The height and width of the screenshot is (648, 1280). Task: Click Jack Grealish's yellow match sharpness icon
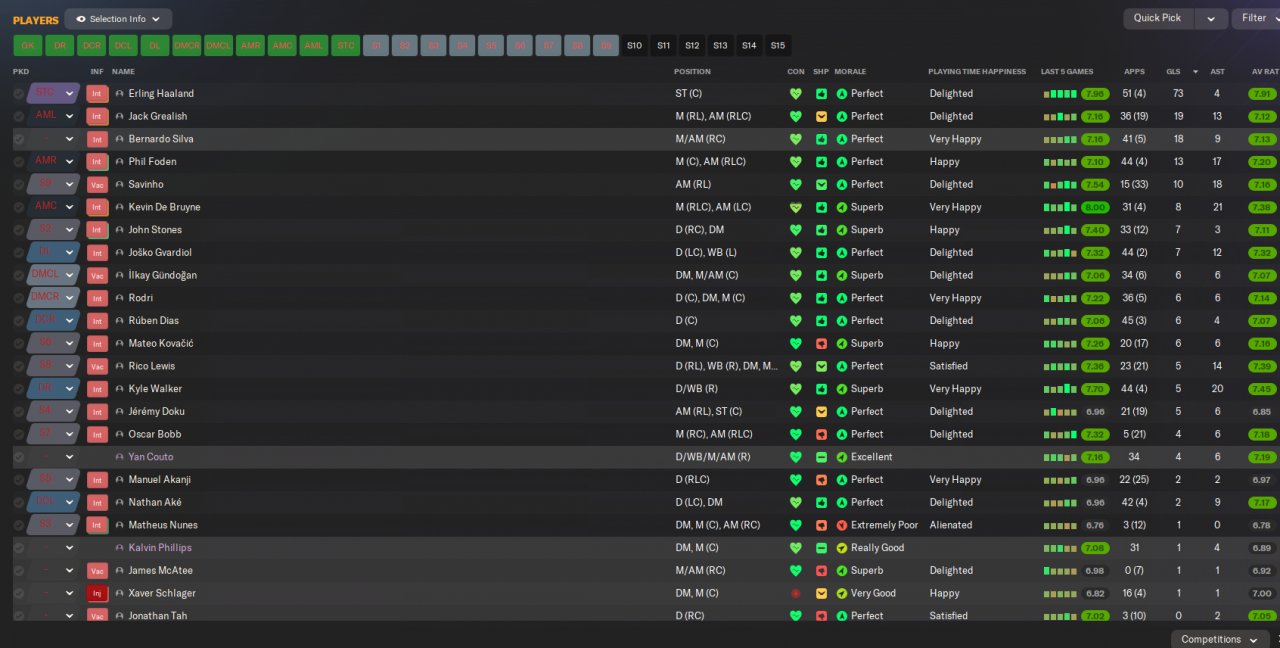tap(821, 117)
